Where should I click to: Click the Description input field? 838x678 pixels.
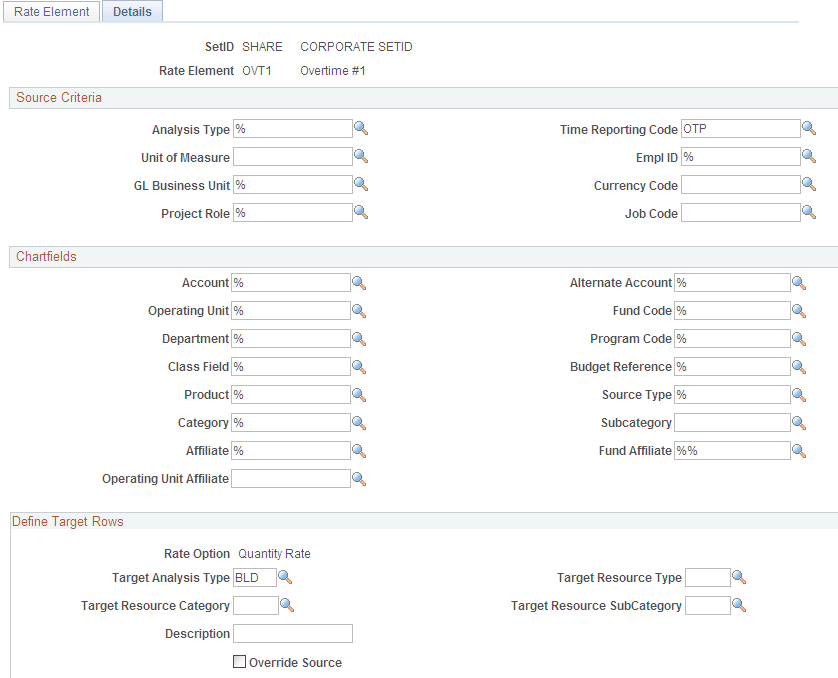pyautogui.click(x=292, y=633)
